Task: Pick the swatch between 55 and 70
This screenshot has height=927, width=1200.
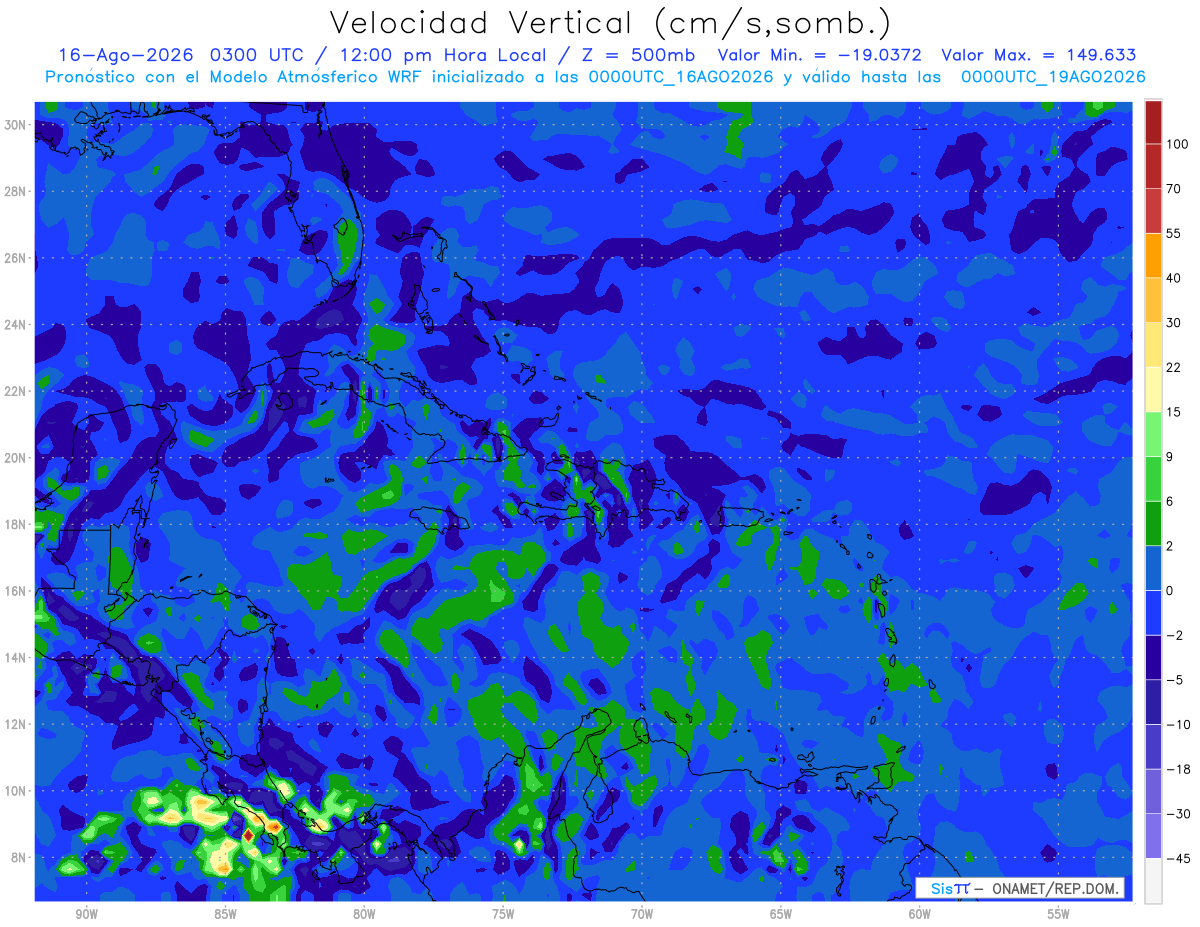Action: coord(1153,210)
